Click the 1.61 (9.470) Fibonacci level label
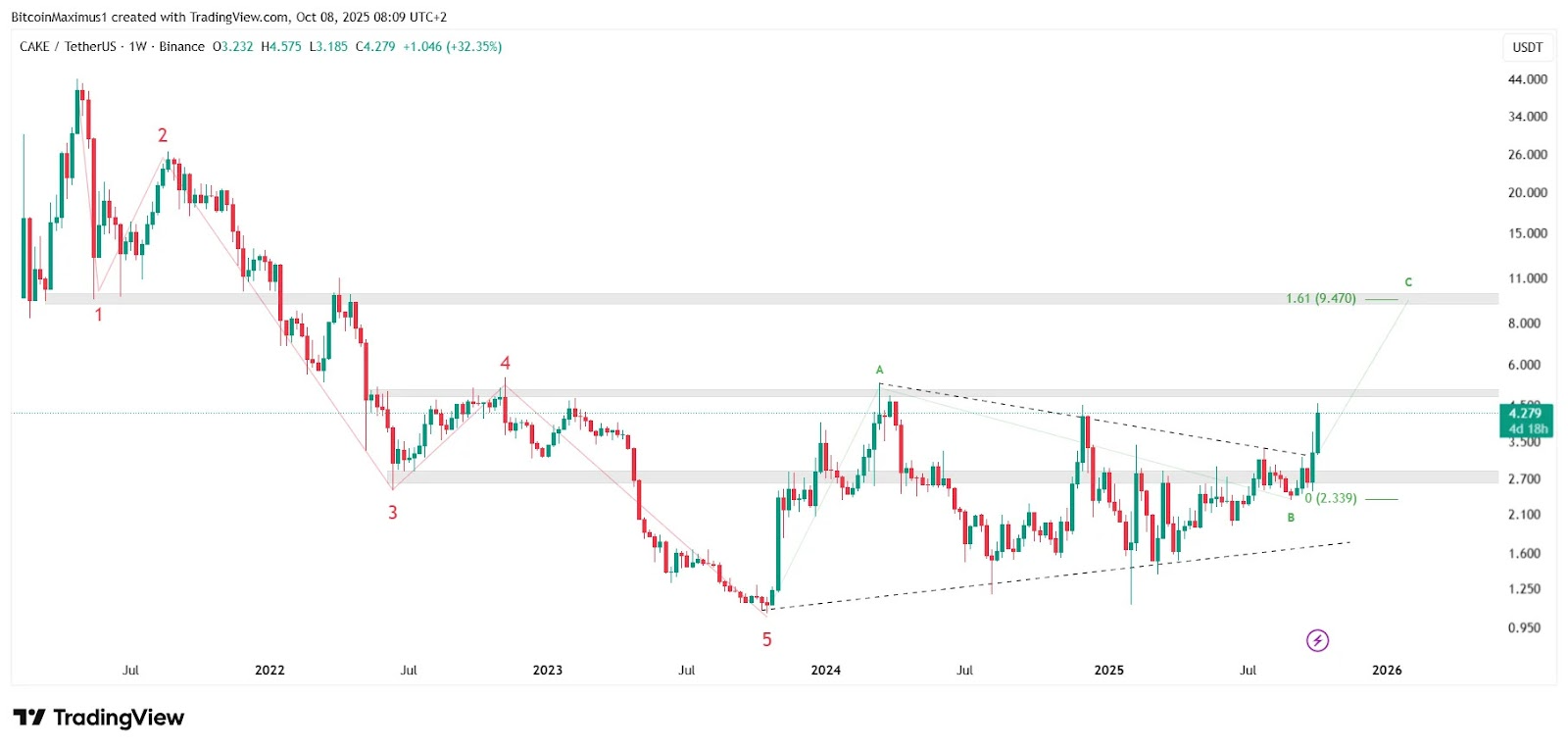Viewport: 1568px width, 750px height. click(x=1321, y=298)
